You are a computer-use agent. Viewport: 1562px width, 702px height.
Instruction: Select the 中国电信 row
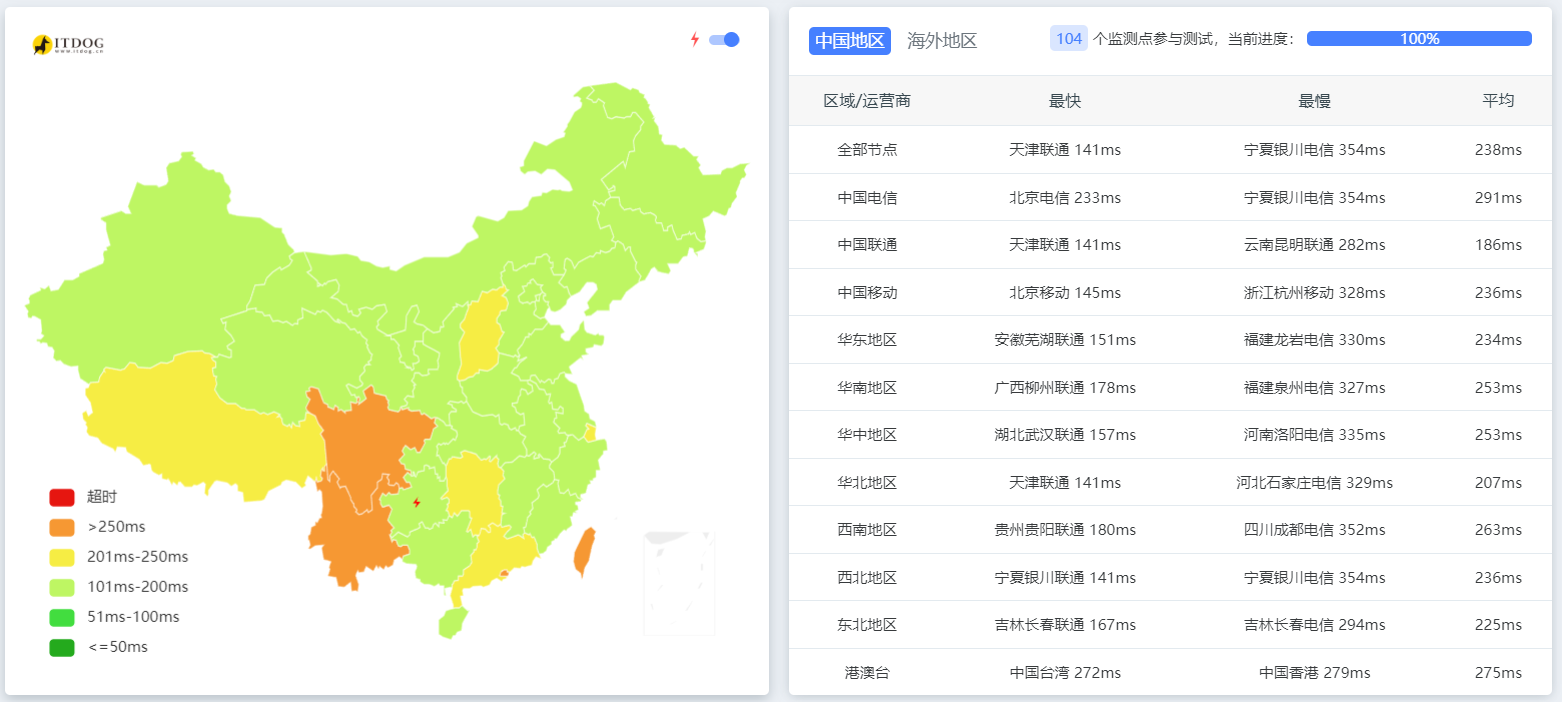pos(867,198)
